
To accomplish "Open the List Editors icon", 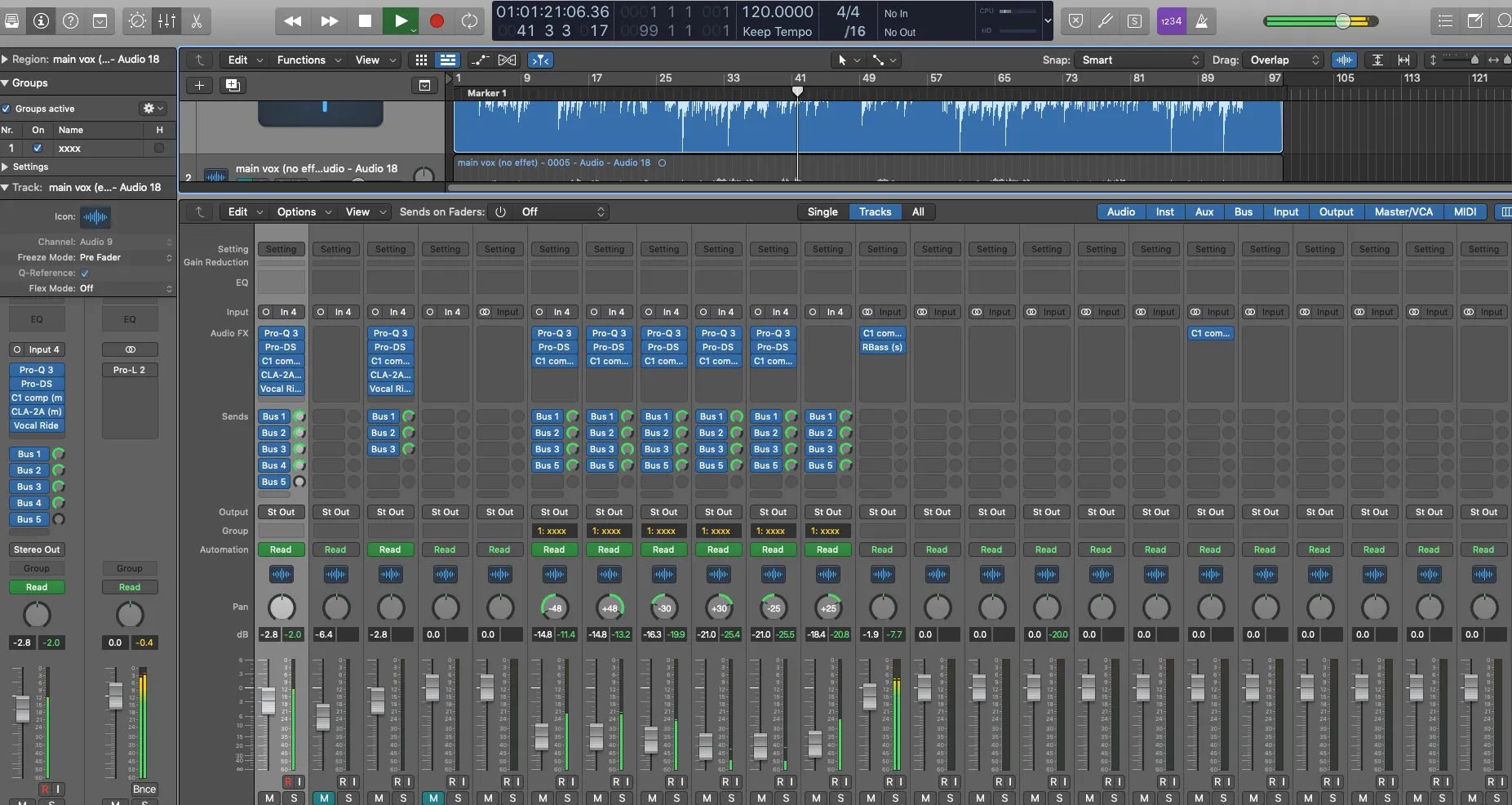I will click(1445, 21).
